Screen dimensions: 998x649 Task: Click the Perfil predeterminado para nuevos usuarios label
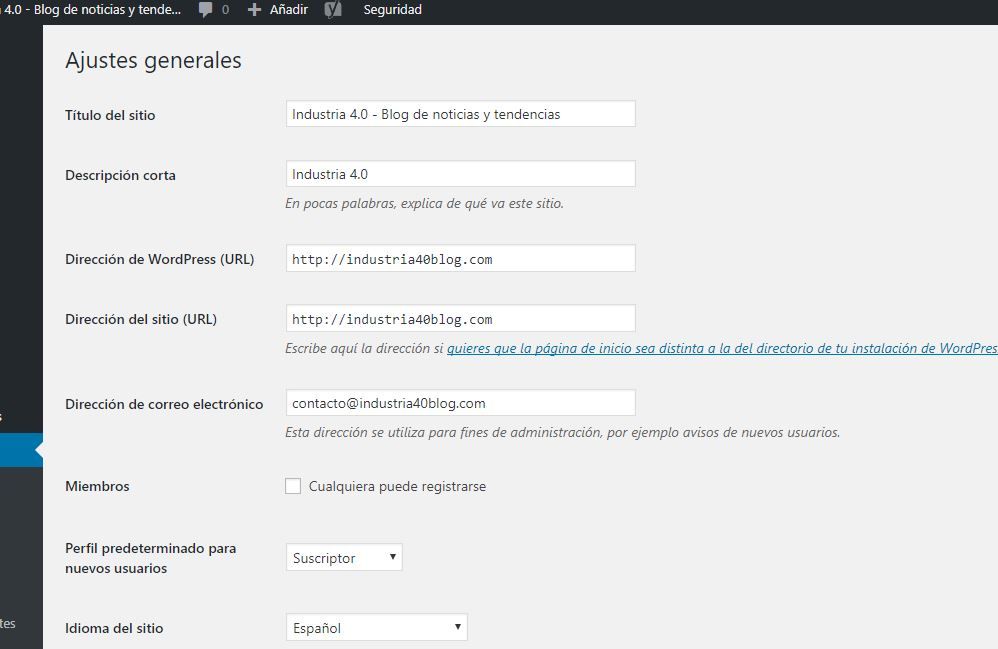coord(150,558)
